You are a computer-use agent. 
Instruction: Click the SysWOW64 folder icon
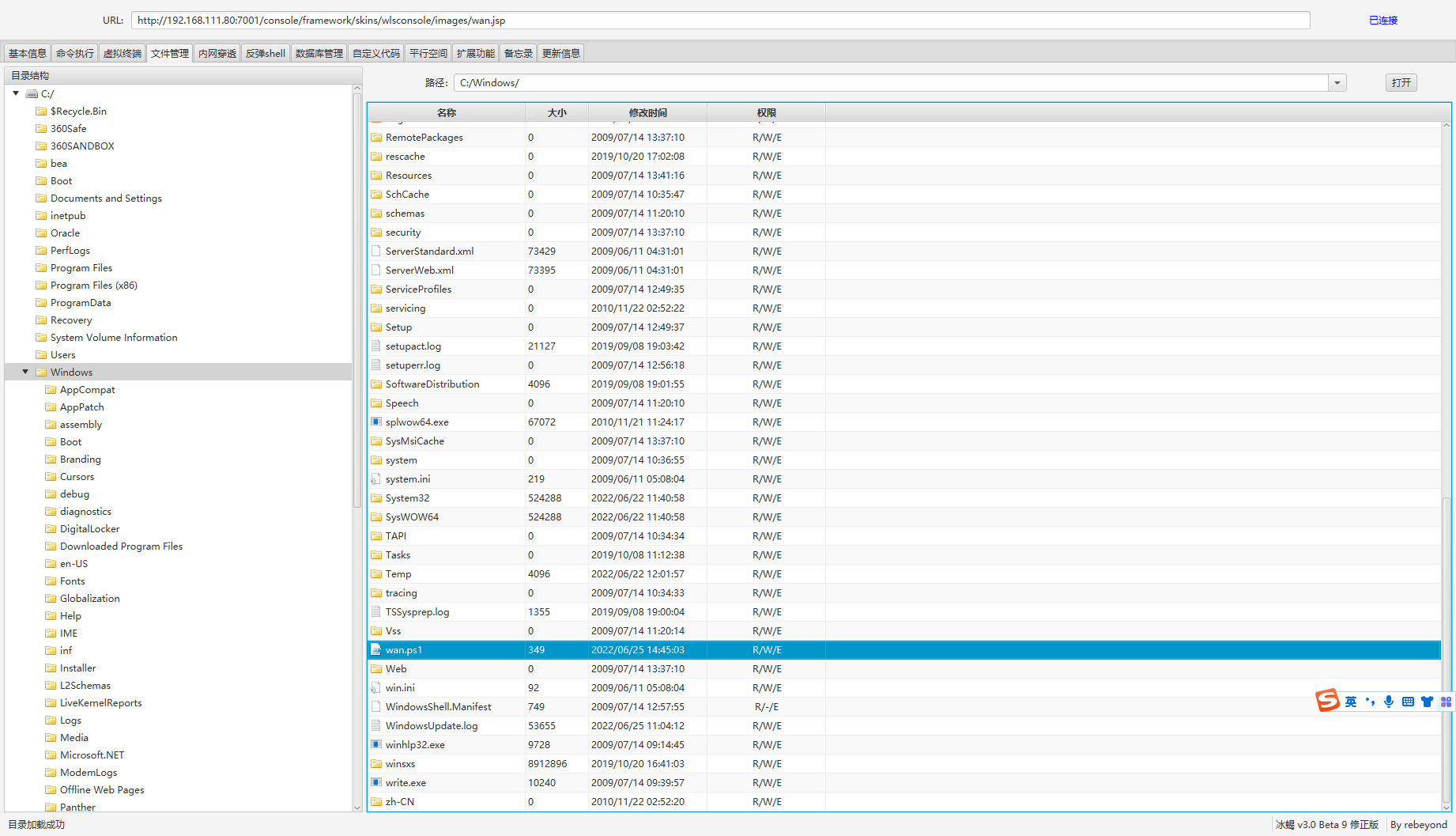[x=376, y=516]
